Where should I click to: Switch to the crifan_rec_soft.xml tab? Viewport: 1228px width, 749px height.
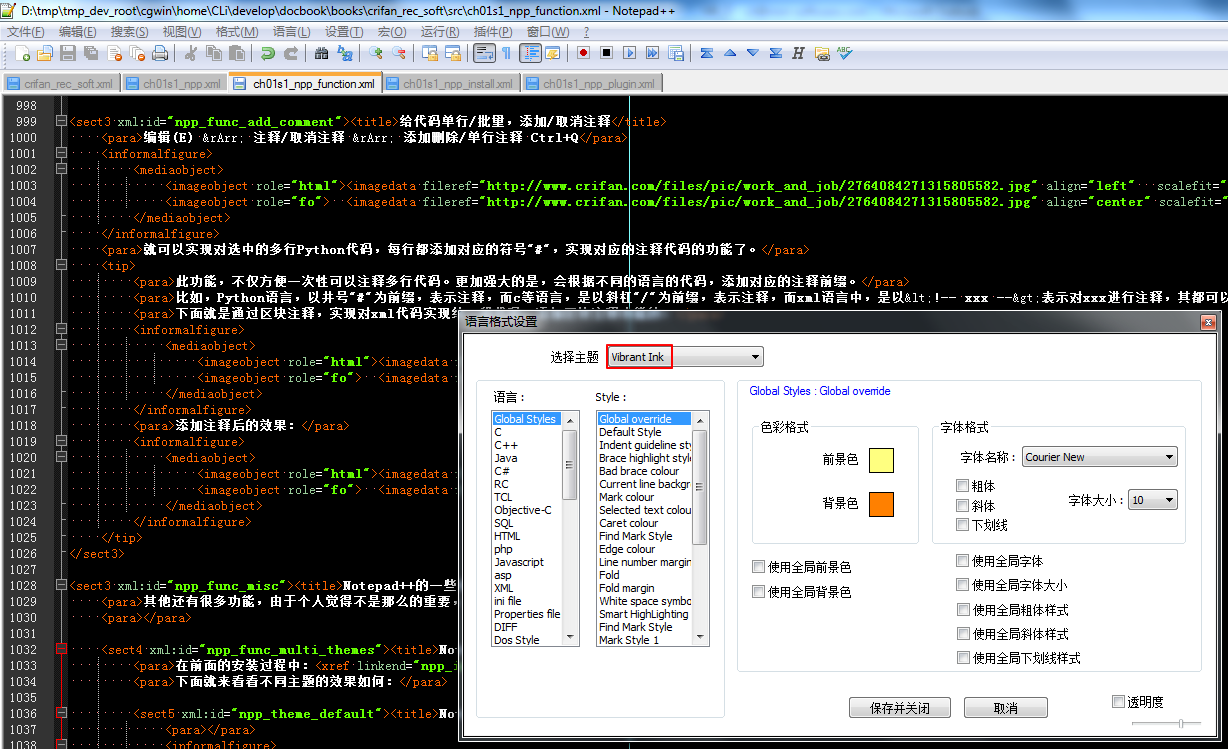(x=60, y=83)
